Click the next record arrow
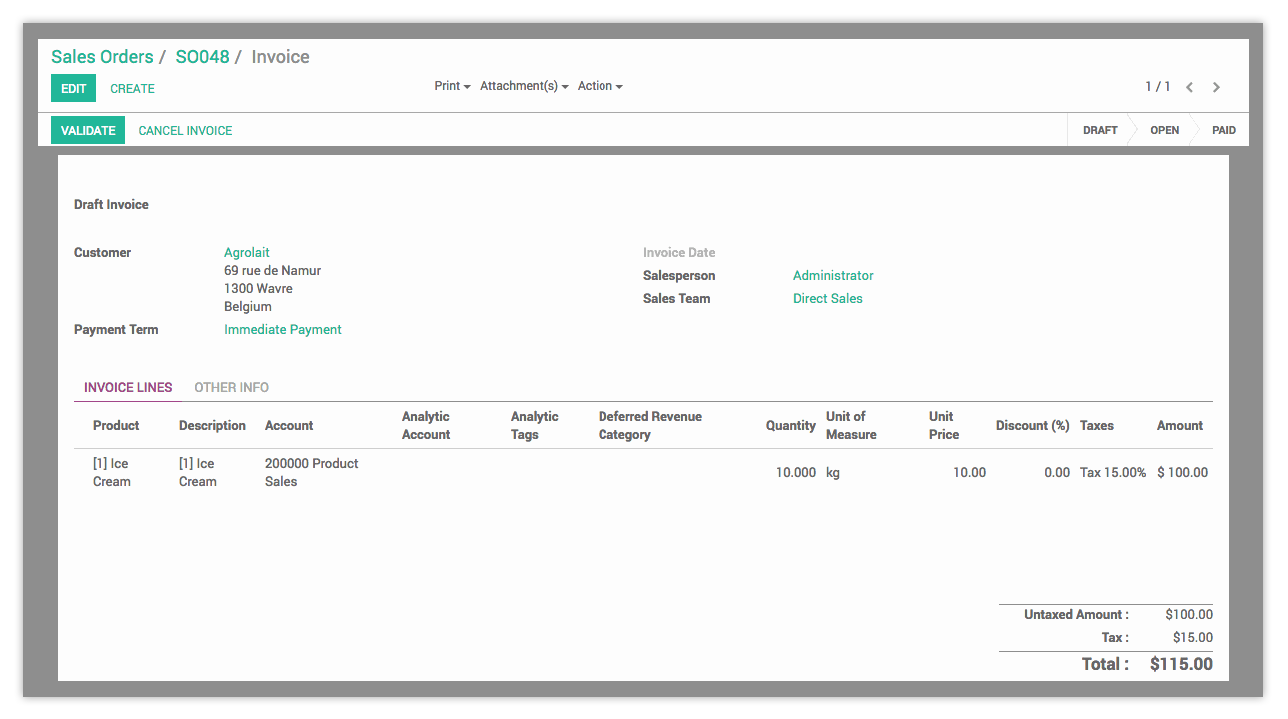Screen dimensions: 1288x719 (x=1216, y=86)
